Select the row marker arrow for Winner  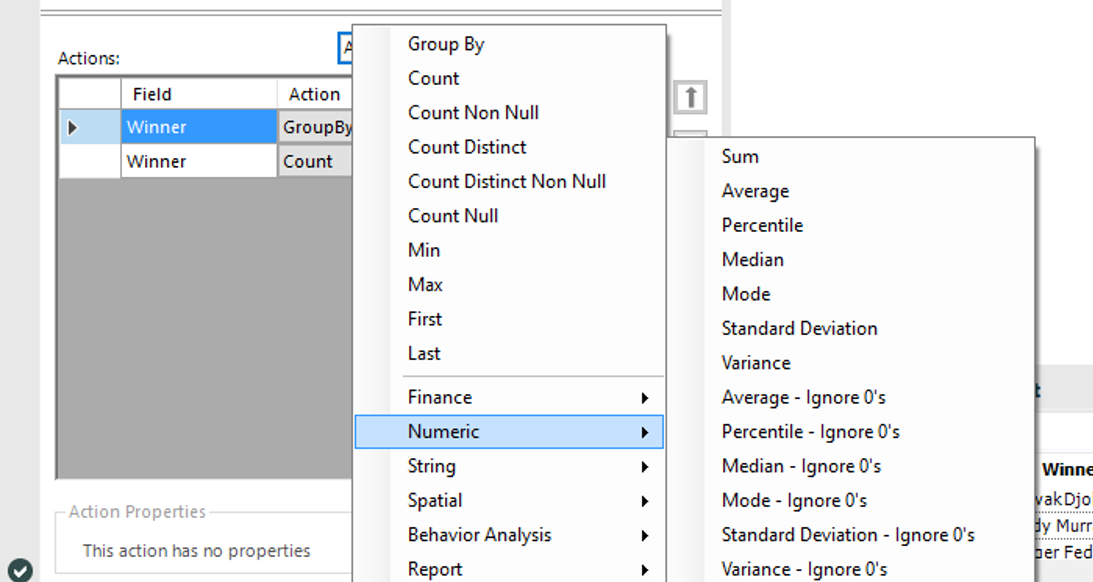tap(73, 128)
